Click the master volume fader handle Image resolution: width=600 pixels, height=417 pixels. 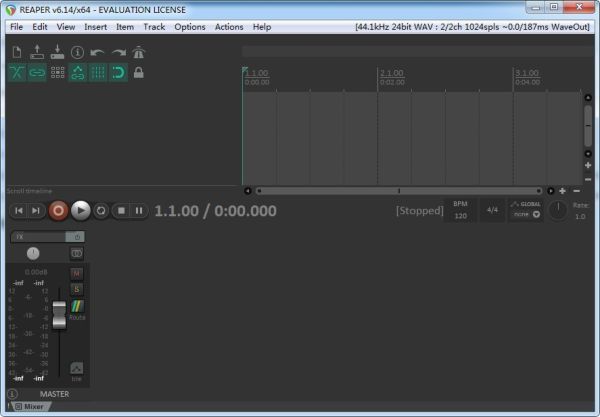click(59, 315)
